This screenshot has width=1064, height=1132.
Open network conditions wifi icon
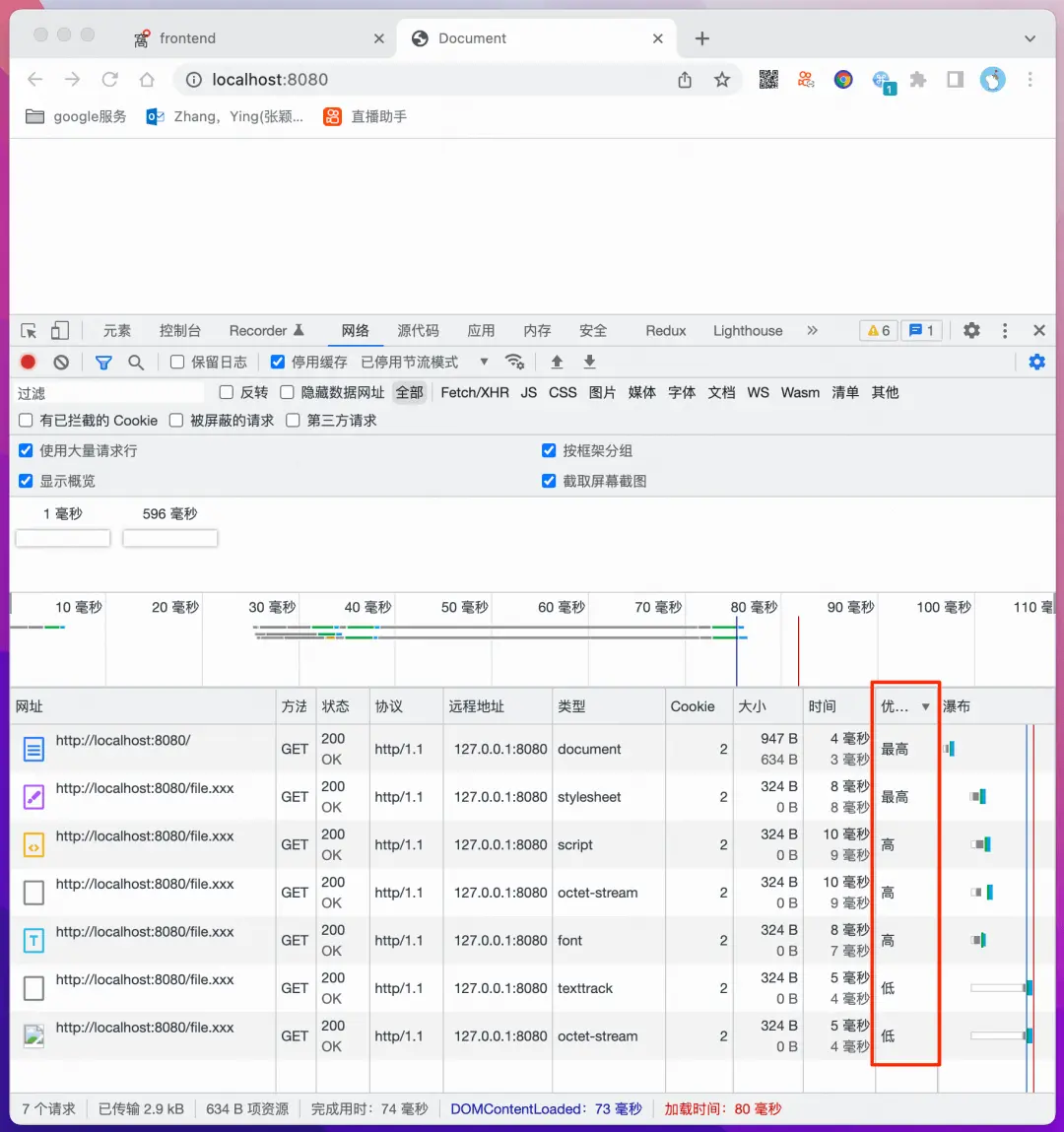click(514, 362)
